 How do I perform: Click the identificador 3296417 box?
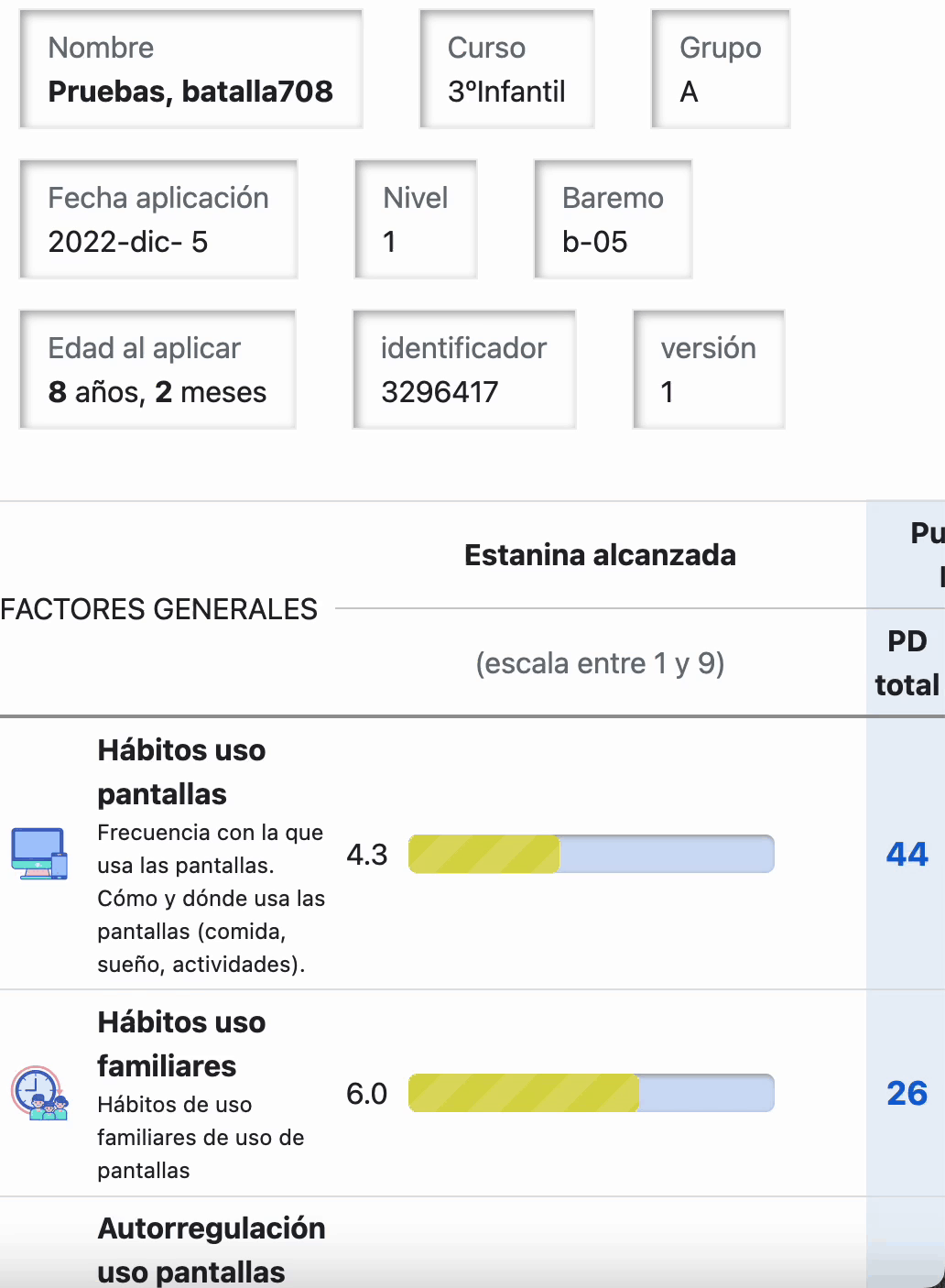(x=463, y=370)
